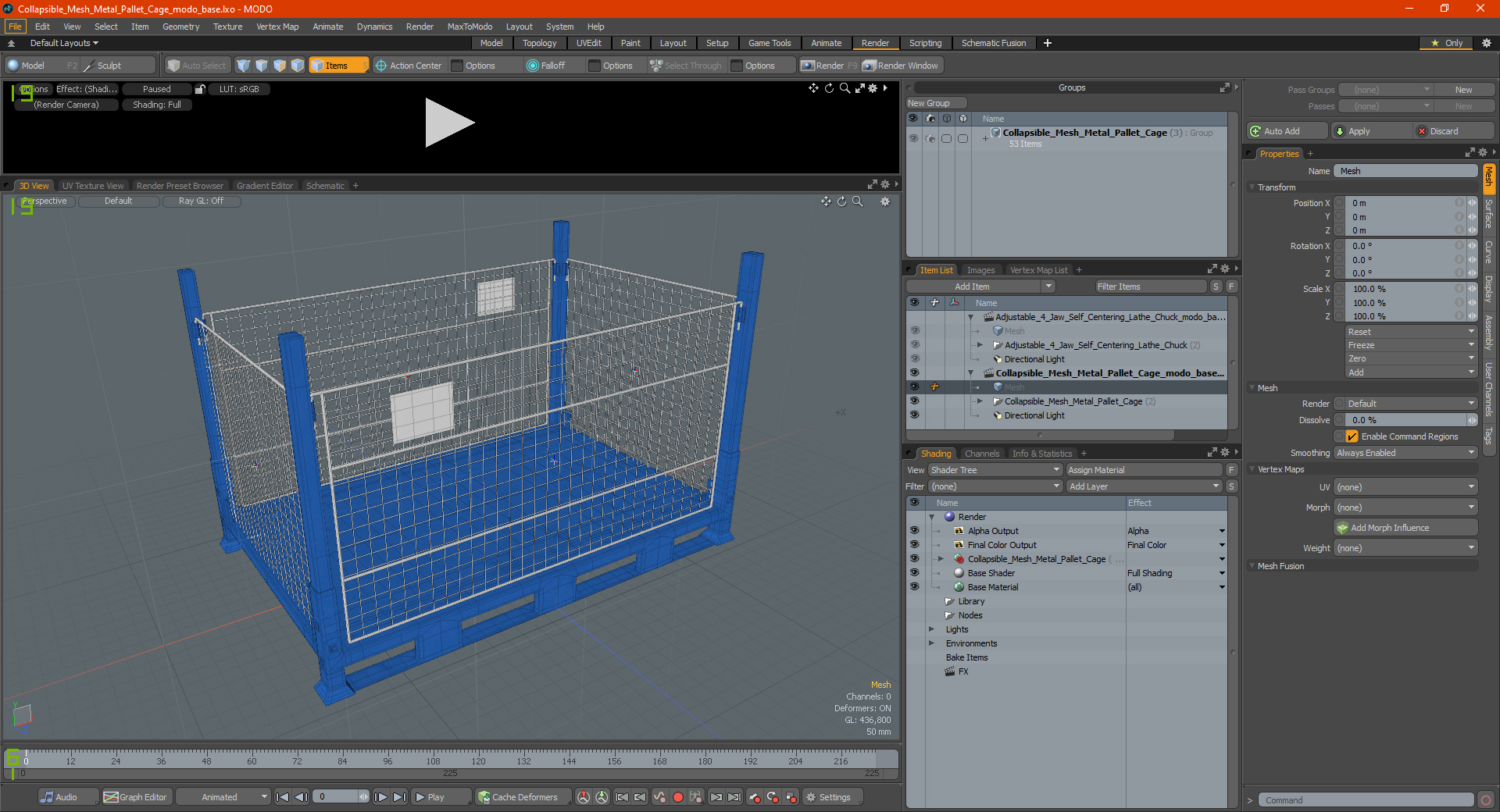Click the Assign Material button
1500x812 pixels.
pos(1144,470)
